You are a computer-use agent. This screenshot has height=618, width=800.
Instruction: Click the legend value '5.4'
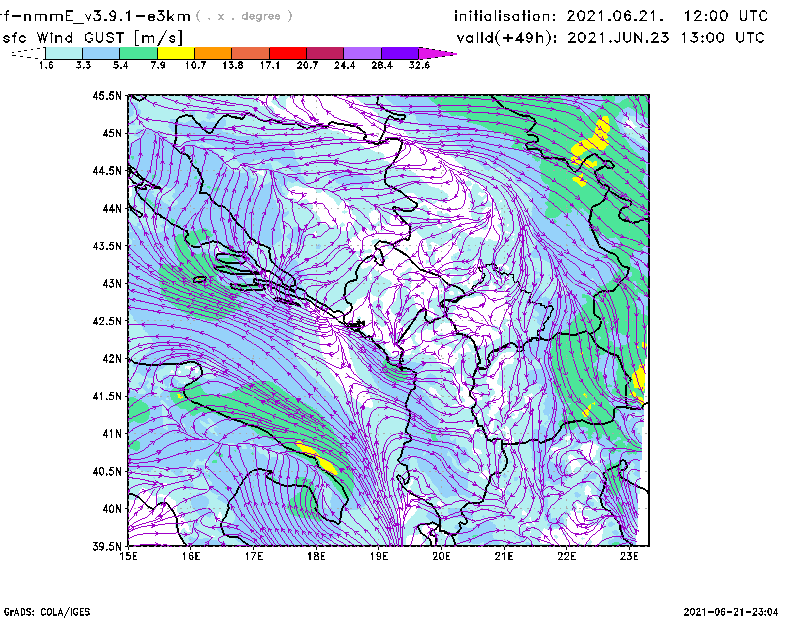click(120, 65)
